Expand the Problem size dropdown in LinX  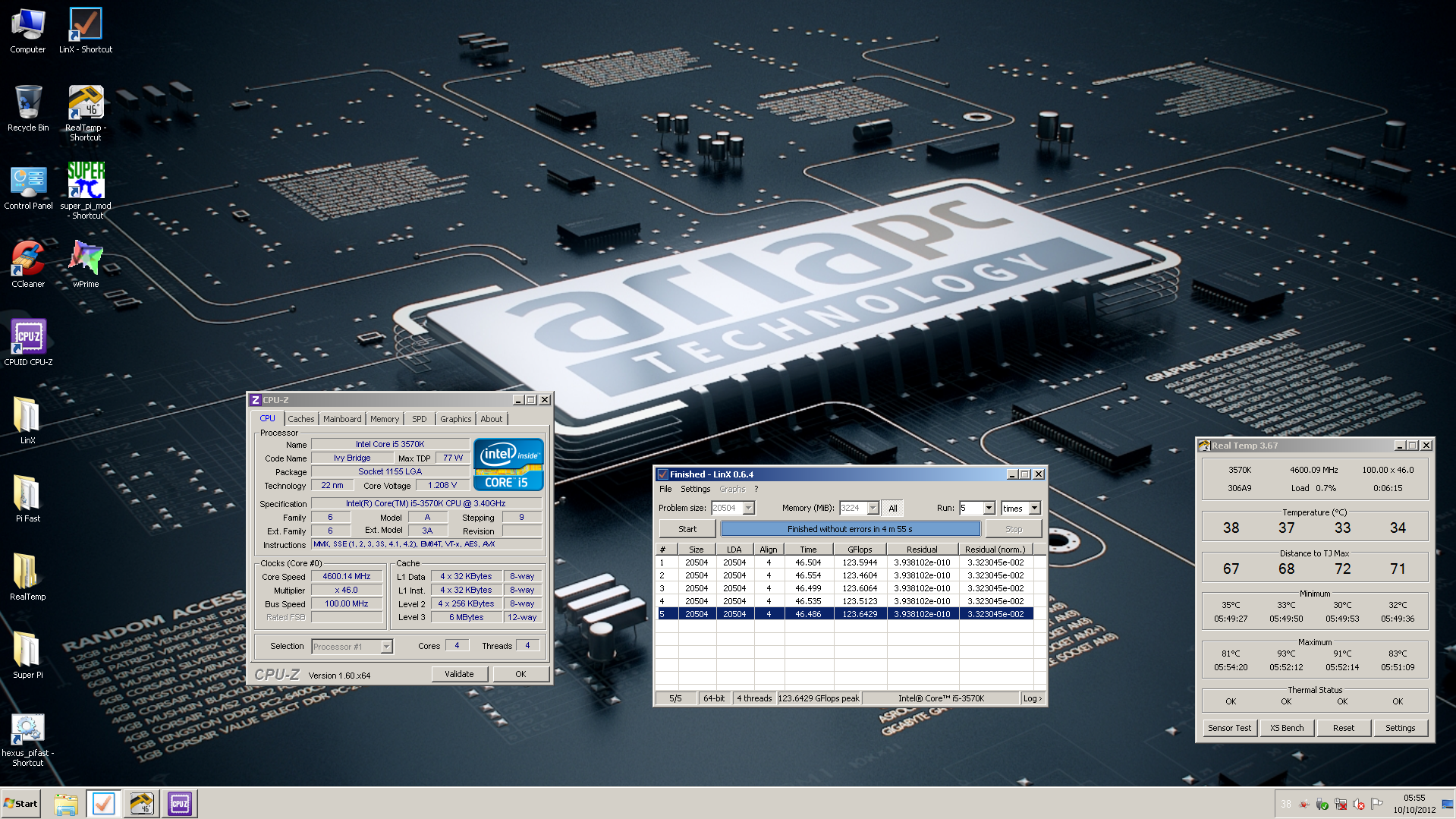[749, 508]
